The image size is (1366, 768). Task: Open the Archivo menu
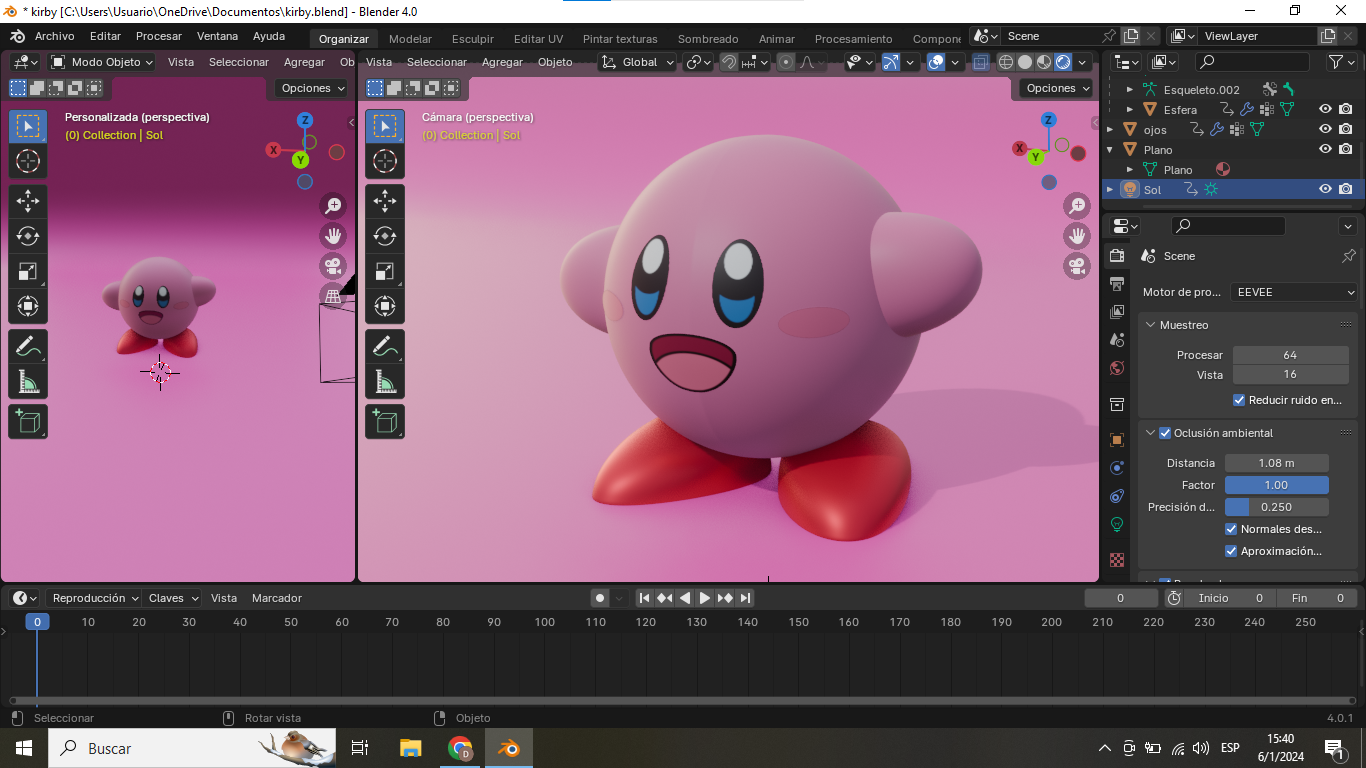[55, 36]
